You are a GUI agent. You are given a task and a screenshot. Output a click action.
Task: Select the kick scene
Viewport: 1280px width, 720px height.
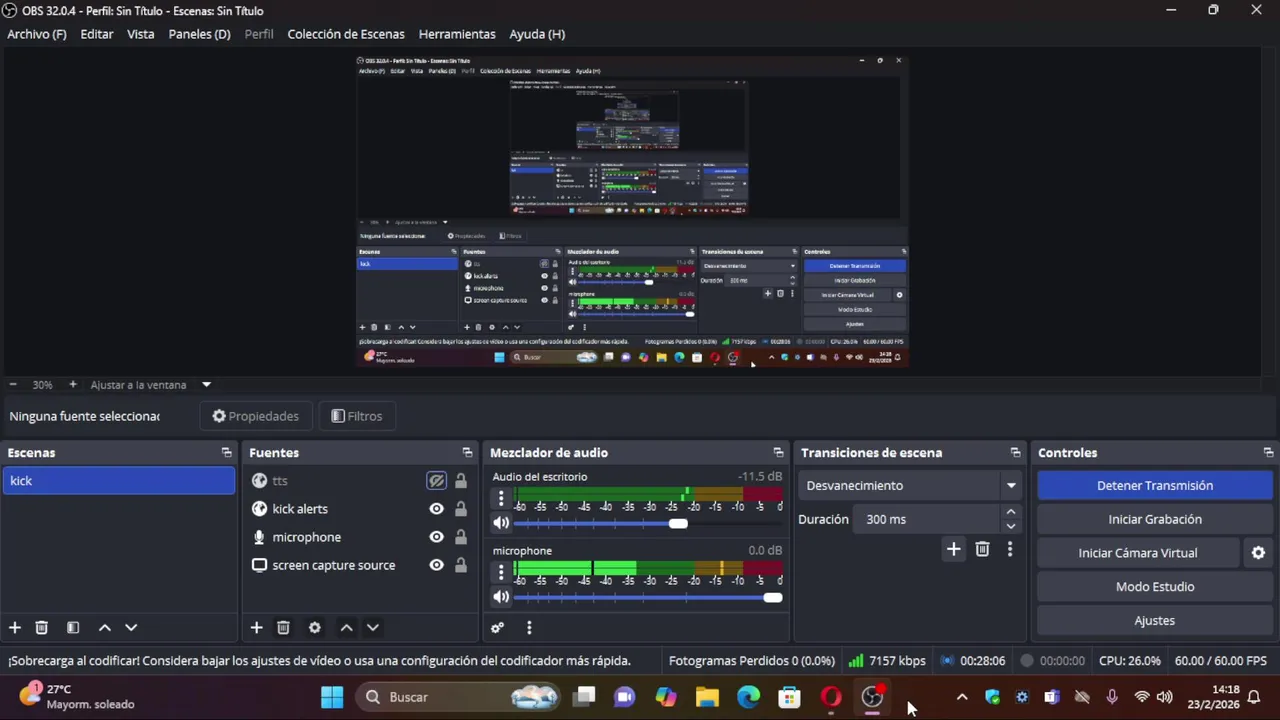(118, 481)
